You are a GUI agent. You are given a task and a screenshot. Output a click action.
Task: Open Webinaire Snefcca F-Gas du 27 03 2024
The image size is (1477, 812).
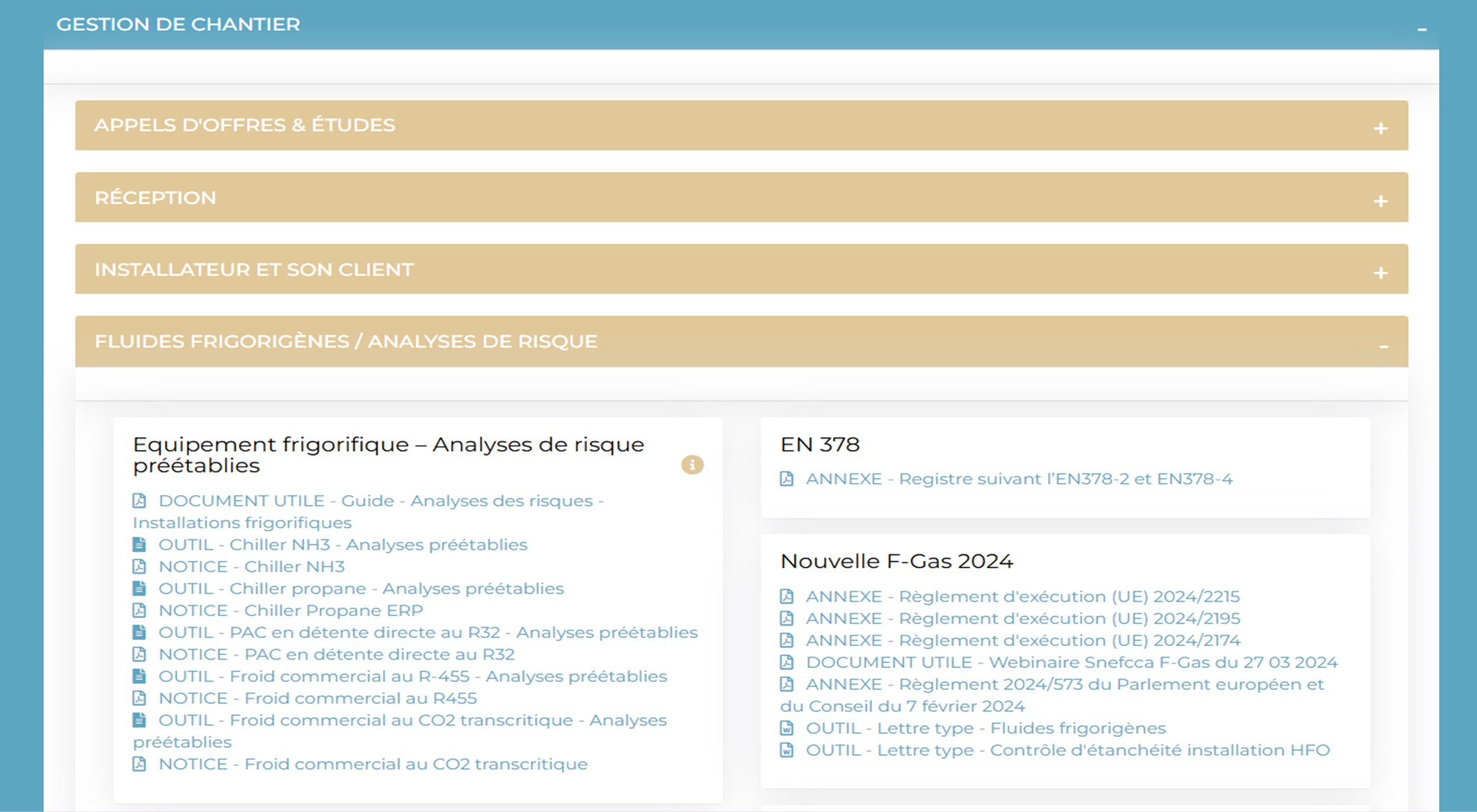(1072, 662)
